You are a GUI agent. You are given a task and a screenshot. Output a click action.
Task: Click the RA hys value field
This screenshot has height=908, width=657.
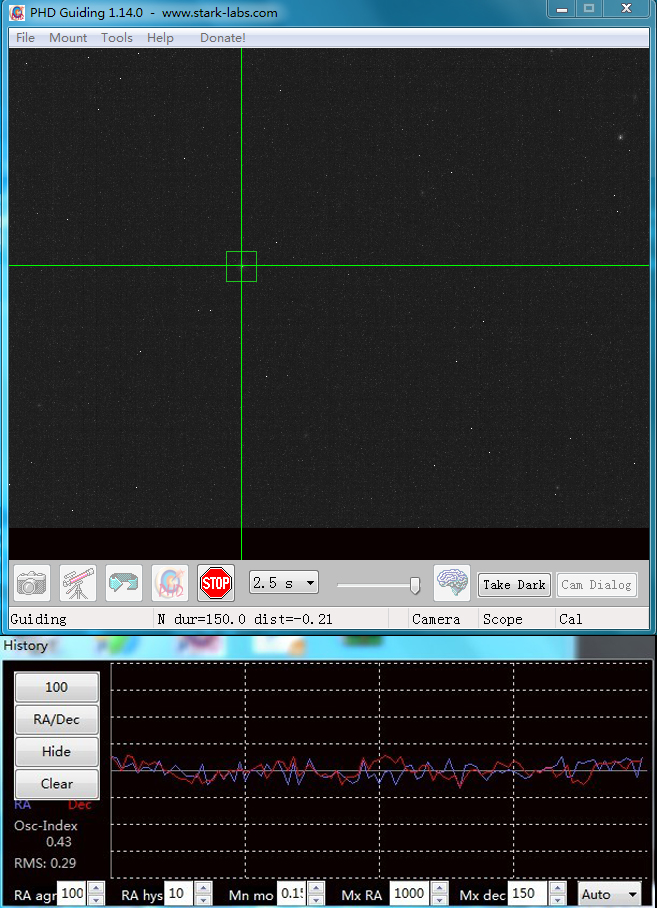click(179, 894)
